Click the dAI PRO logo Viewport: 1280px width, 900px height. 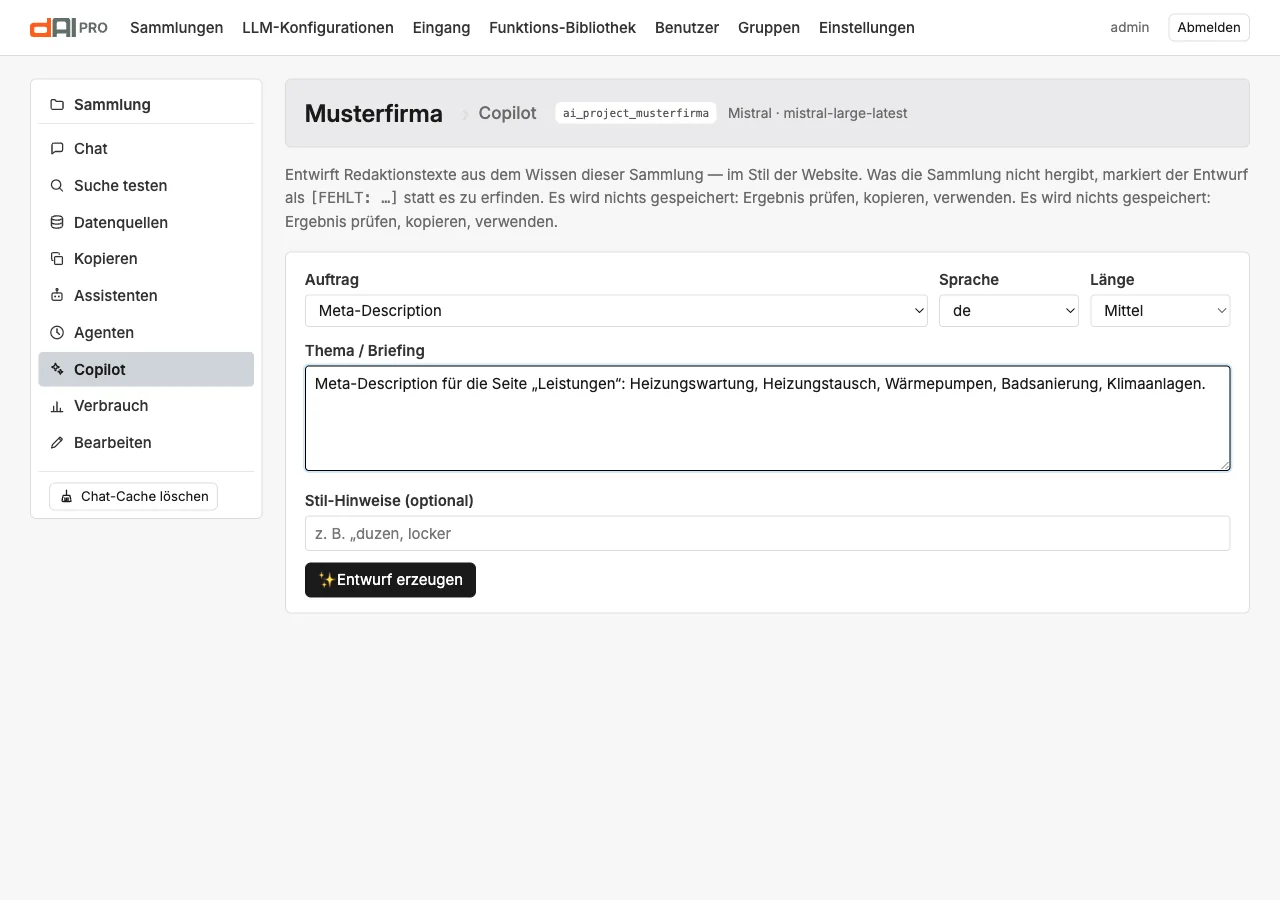point(69,28)
